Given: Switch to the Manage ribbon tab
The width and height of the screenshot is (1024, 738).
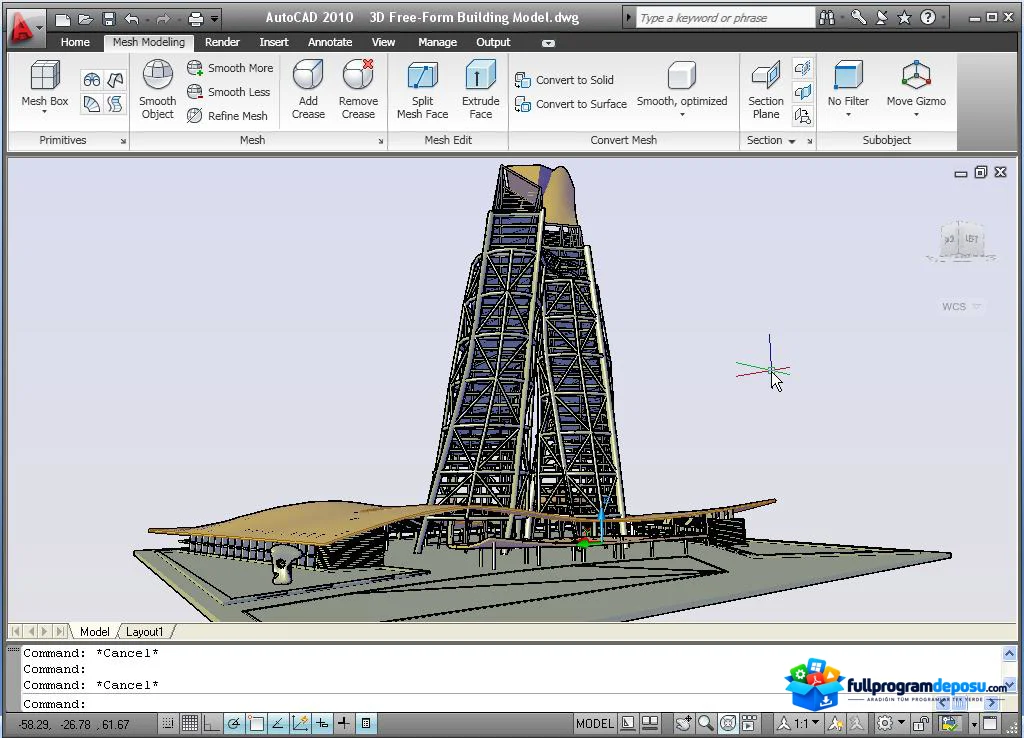Looking at the screenshot, I should coord(437,42).
